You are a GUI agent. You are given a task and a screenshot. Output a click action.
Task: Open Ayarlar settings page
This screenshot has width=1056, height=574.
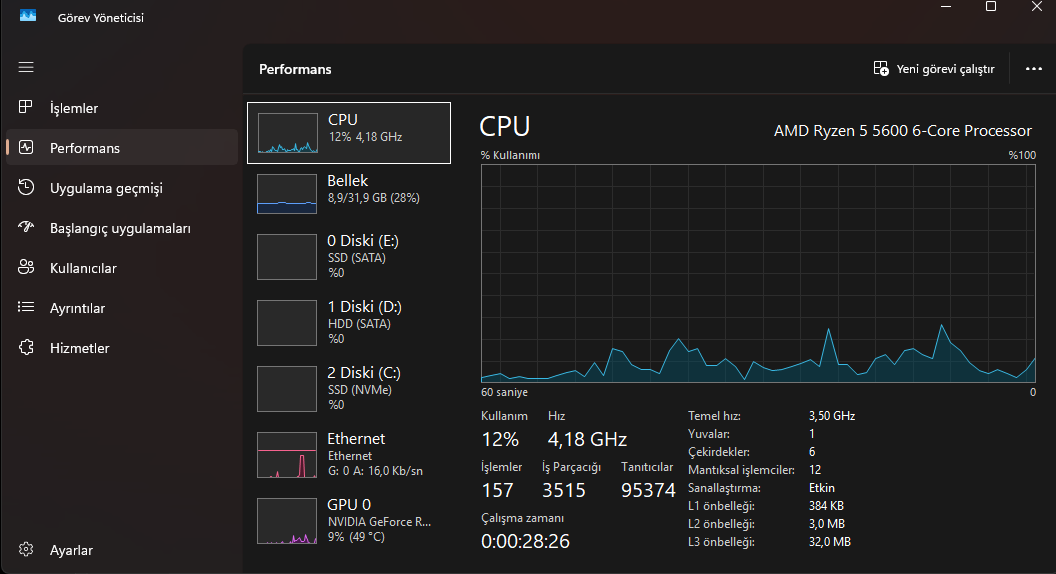(122, 550)
